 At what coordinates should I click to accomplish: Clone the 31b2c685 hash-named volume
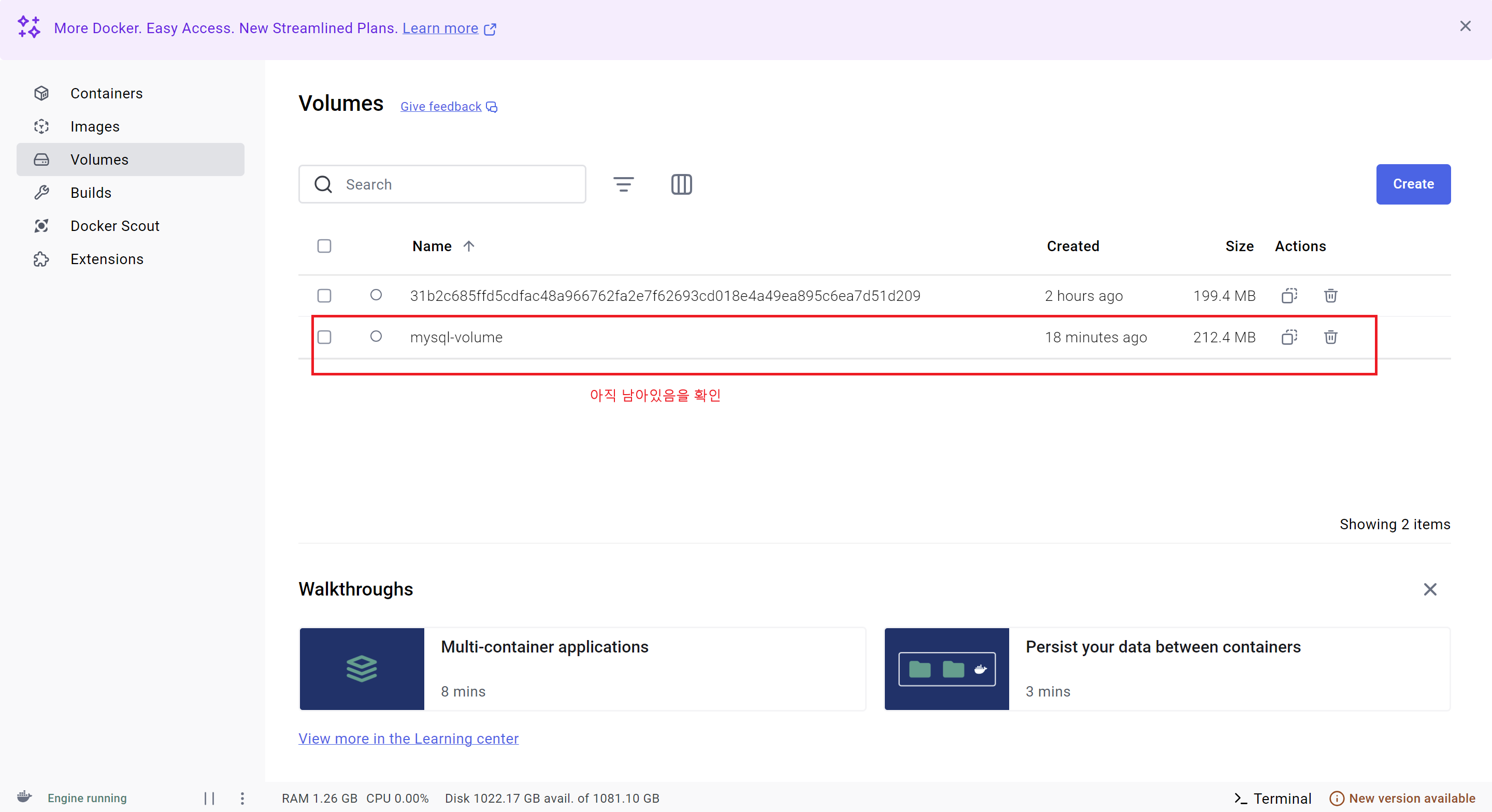pyautogui.click(x=1289, y=296)
